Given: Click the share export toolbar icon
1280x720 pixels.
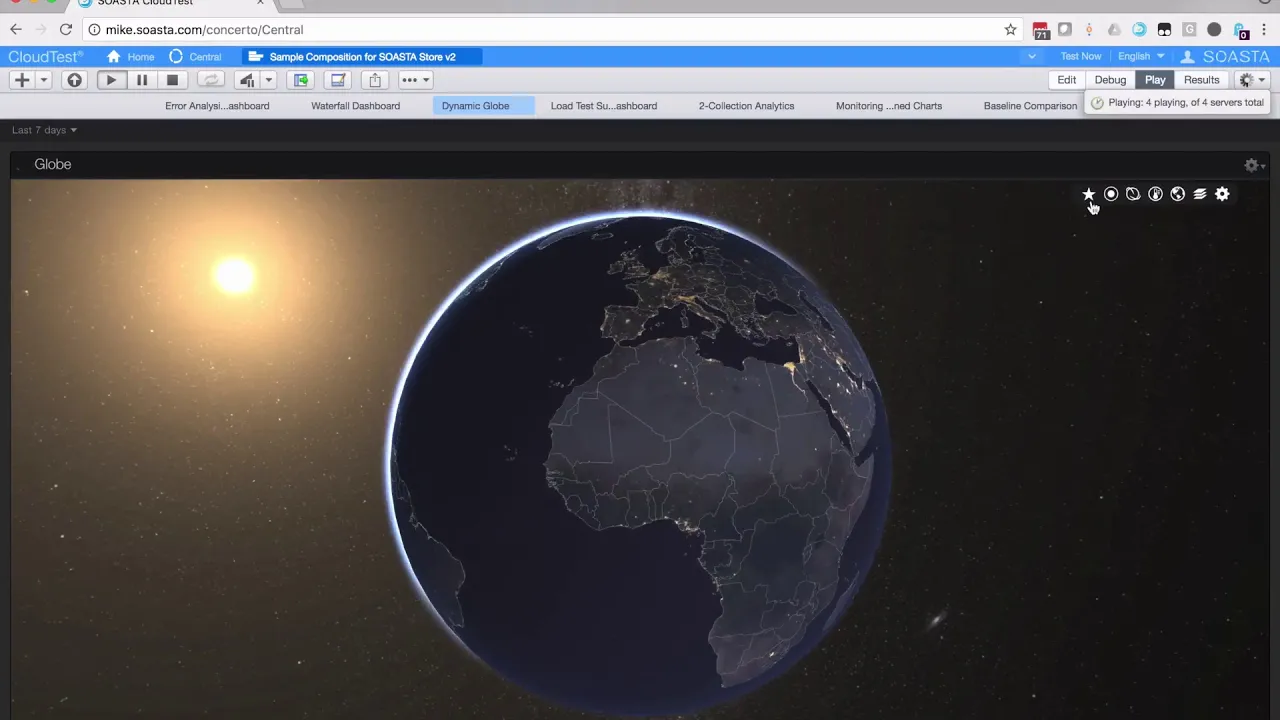Looking at the screenshot, I should pyautogui.click(x=375, y=80).
